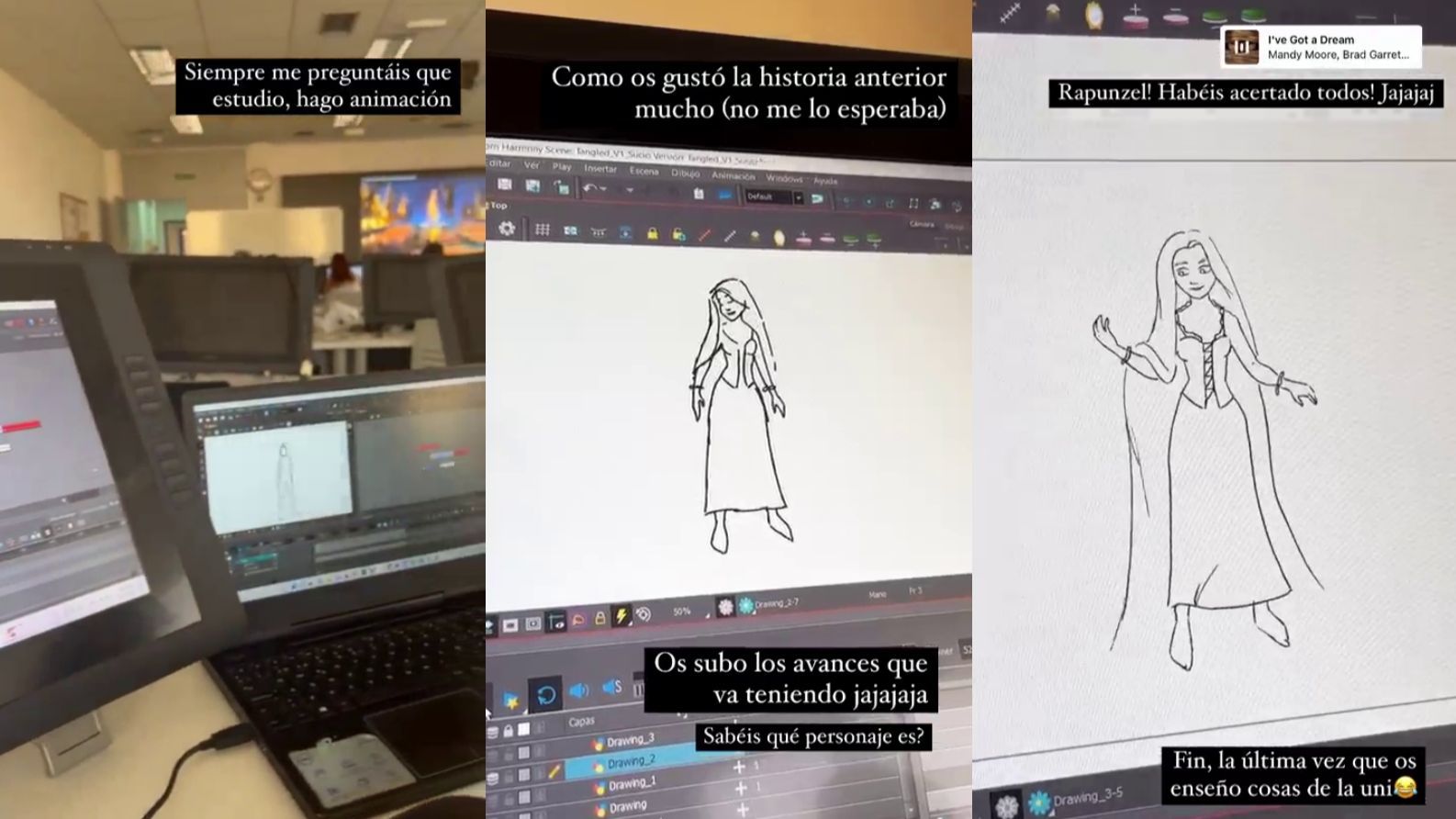Click the pencil icon on the Drawing_2 row
Screen dimensions: 1456x819
[x=554, y=771]
